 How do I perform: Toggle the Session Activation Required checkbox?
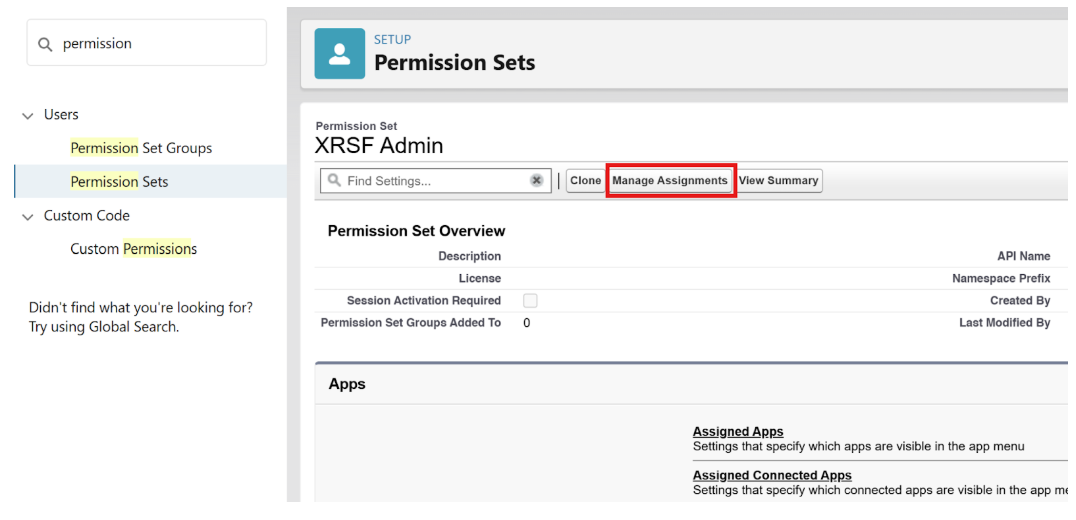click(x=530, y=300)
